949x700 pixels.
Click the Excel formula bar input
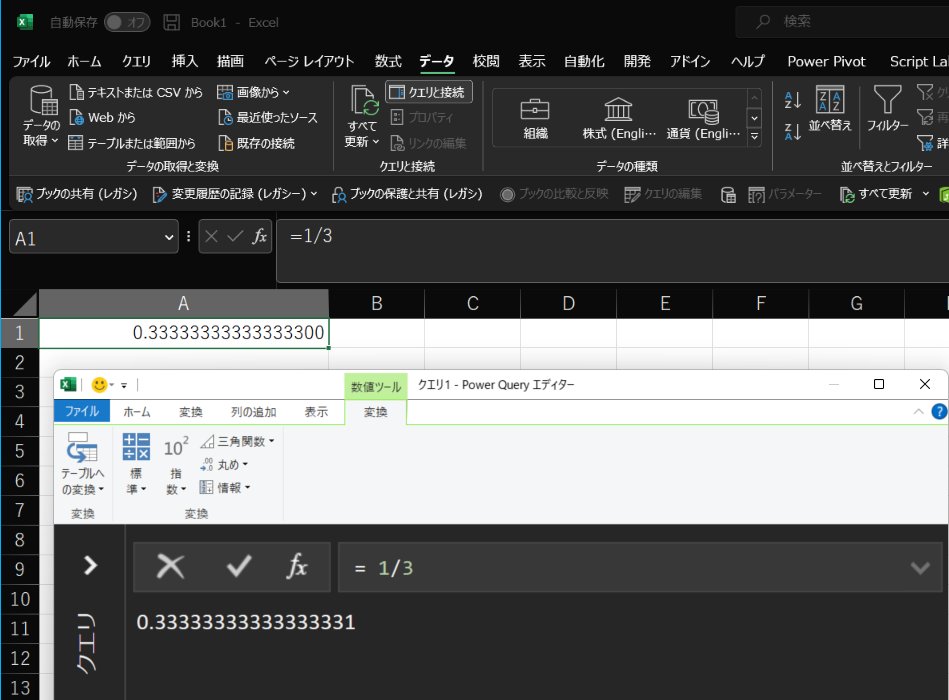pyautogui.click(x=611, y=250)
